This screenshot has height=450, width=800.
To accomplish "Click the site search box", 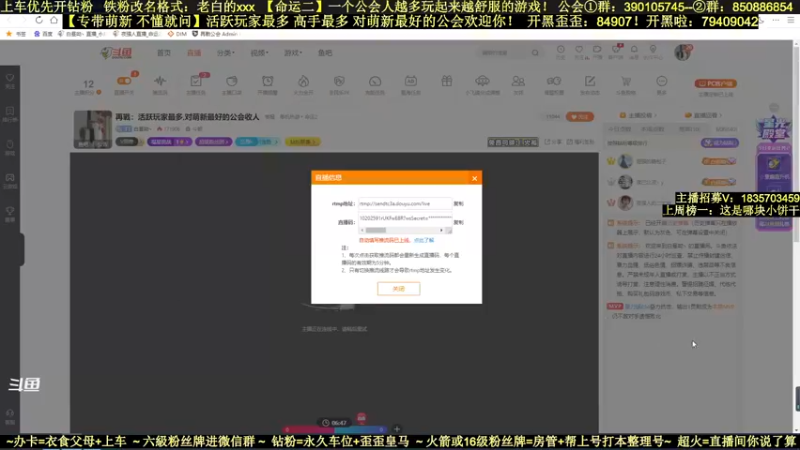I will coord(504,53).
